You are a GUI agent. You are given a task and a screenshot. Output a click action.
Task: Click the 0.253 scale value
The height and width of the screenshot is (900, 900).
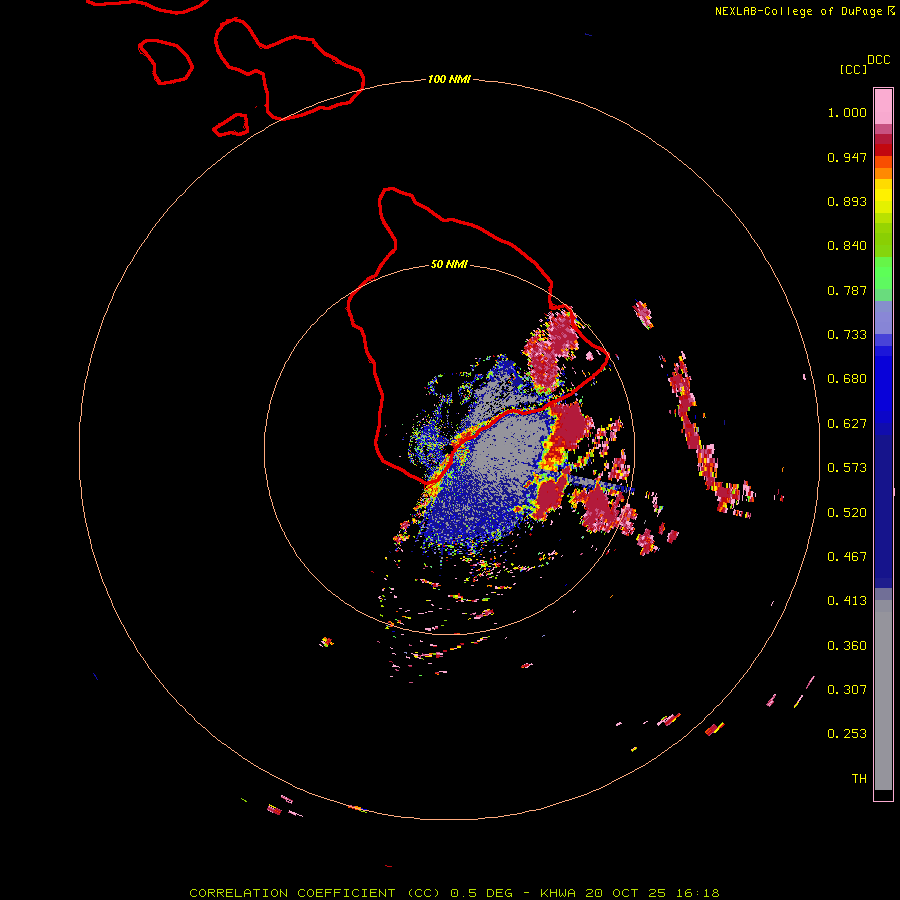(847, 734)
